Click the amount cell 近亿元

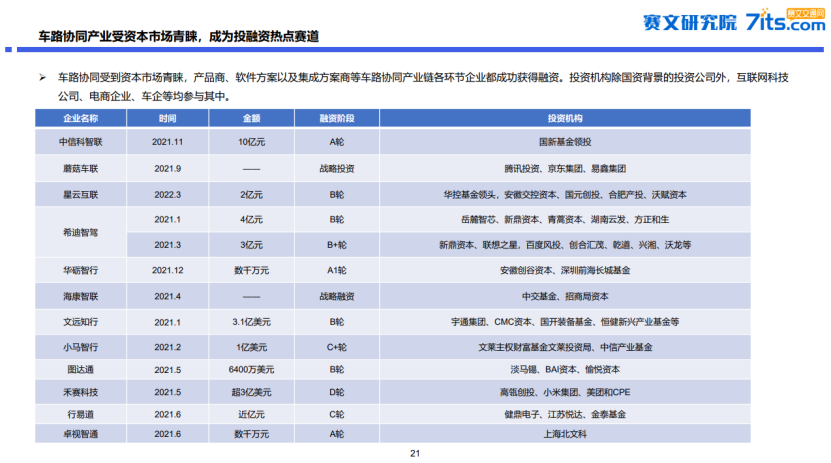251,414
